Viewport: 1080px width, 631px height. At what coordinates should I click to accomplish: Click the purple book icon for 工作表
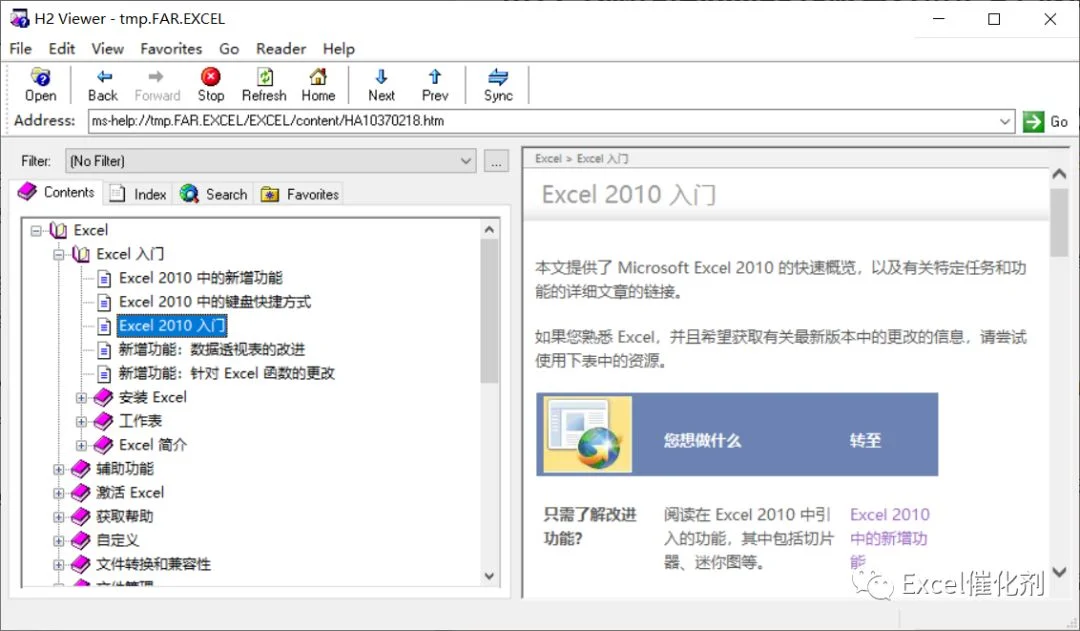[103, 421]
